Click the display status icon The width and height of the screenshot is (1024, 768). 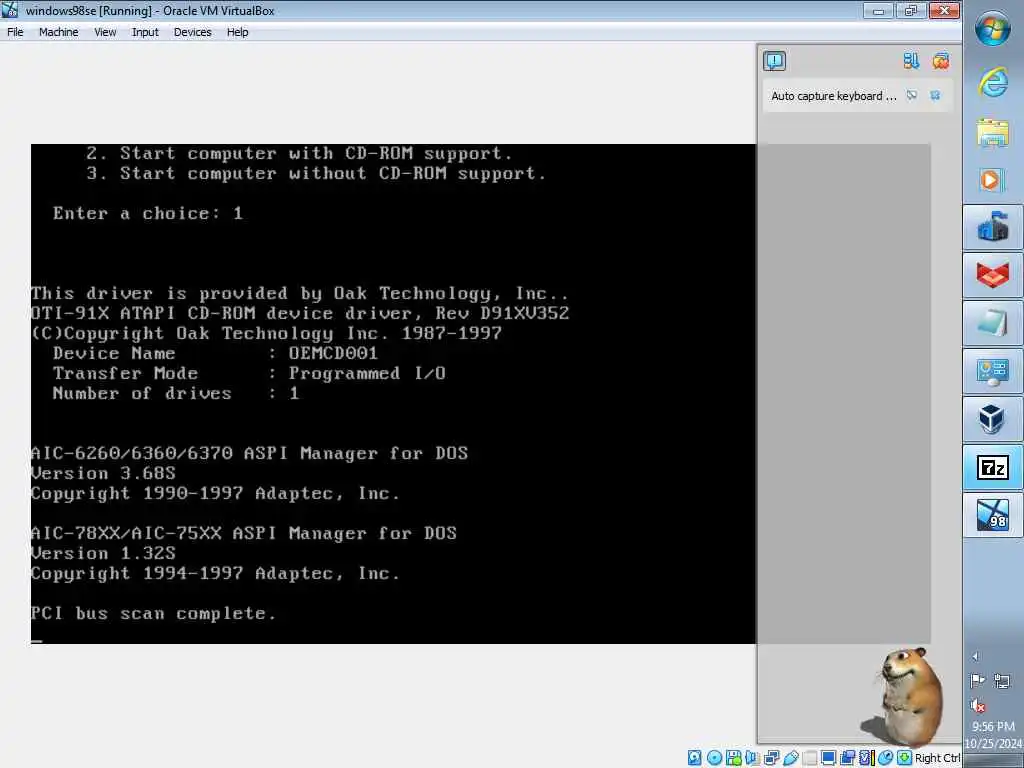pos(829,758)
